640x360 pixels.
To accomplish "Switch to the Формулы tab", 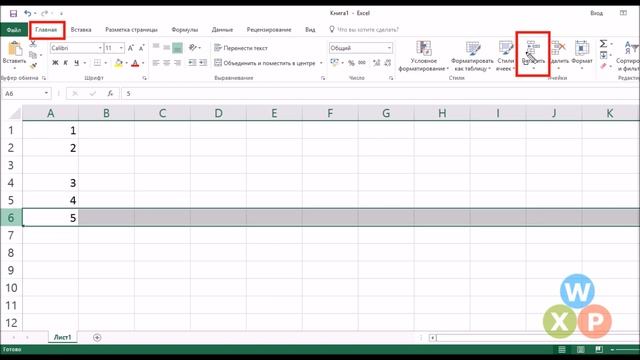I will (x=184, y=30).
